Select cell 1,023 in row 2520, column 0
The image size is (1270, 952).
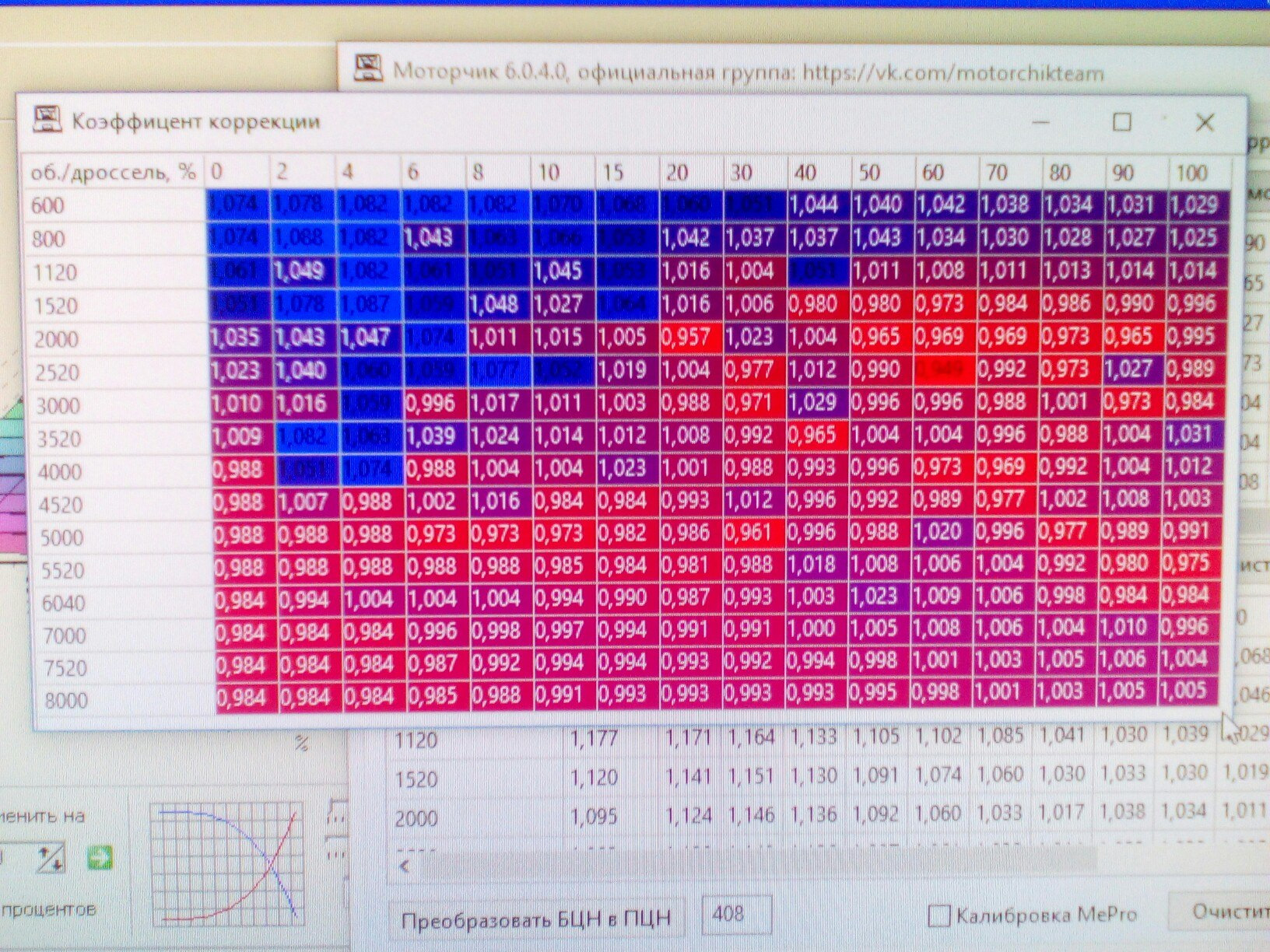click(242, 371)
